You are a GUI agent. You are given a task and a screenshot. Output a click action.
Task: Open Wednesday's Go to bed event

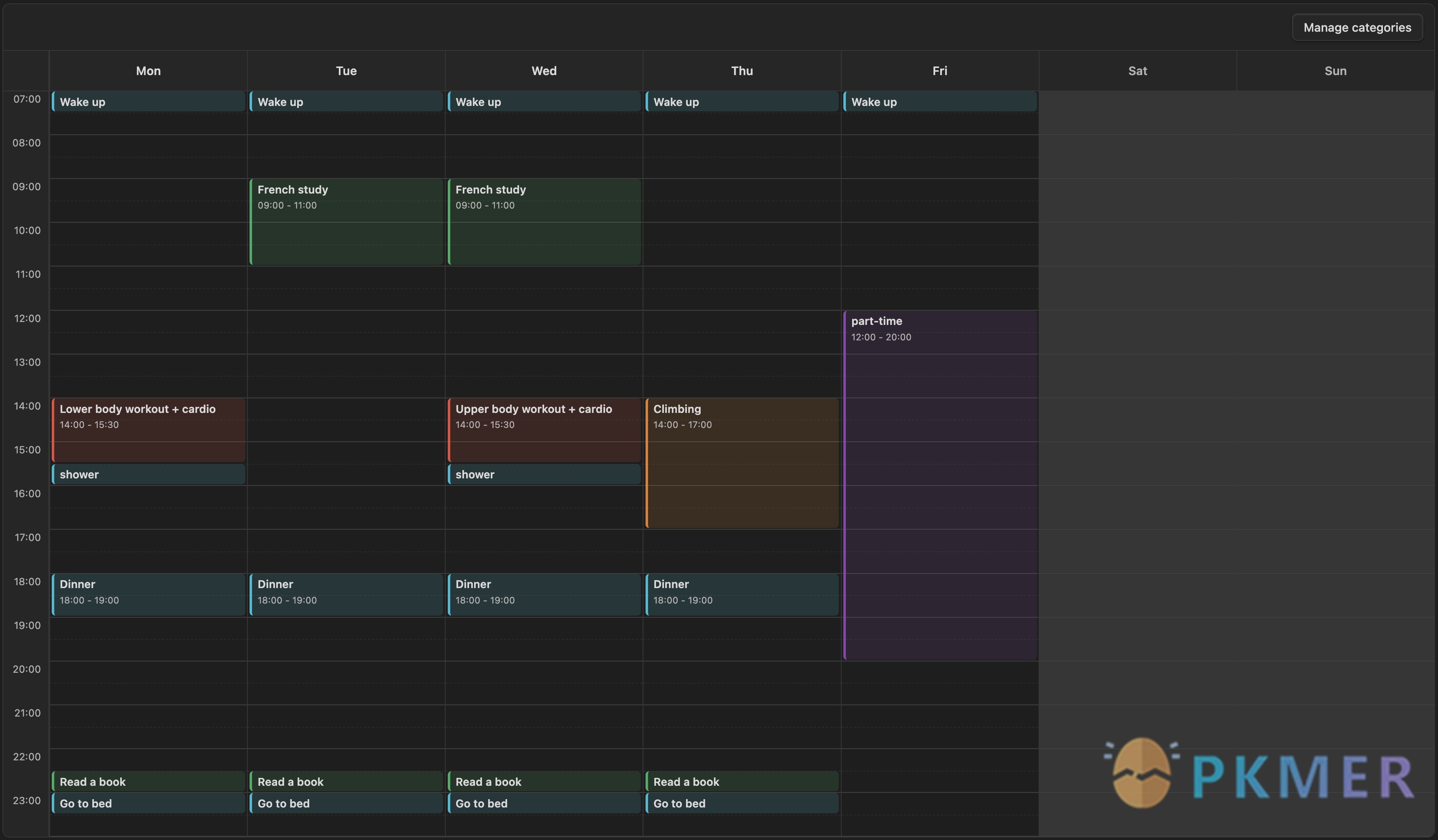pyautogui.click(x=544, y=803)
